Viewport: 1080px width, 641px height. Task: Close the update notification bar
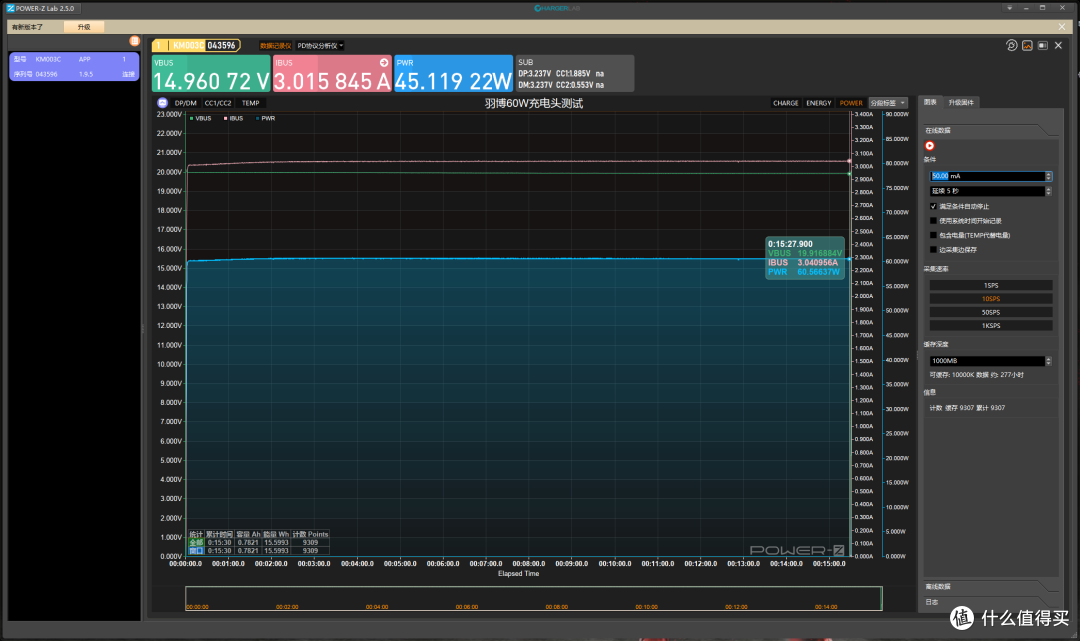[1061, 27]
